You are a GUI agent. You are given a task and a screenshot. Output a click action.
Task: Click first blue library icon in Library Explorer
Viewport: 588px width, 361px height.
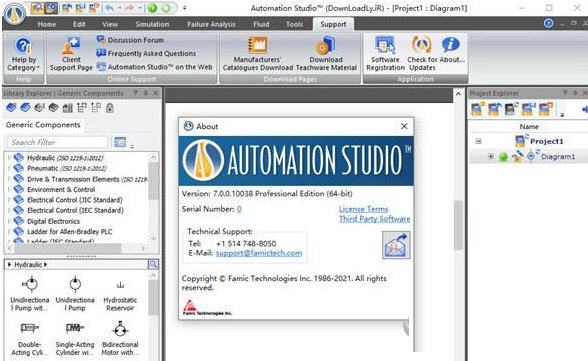[11, 108]
